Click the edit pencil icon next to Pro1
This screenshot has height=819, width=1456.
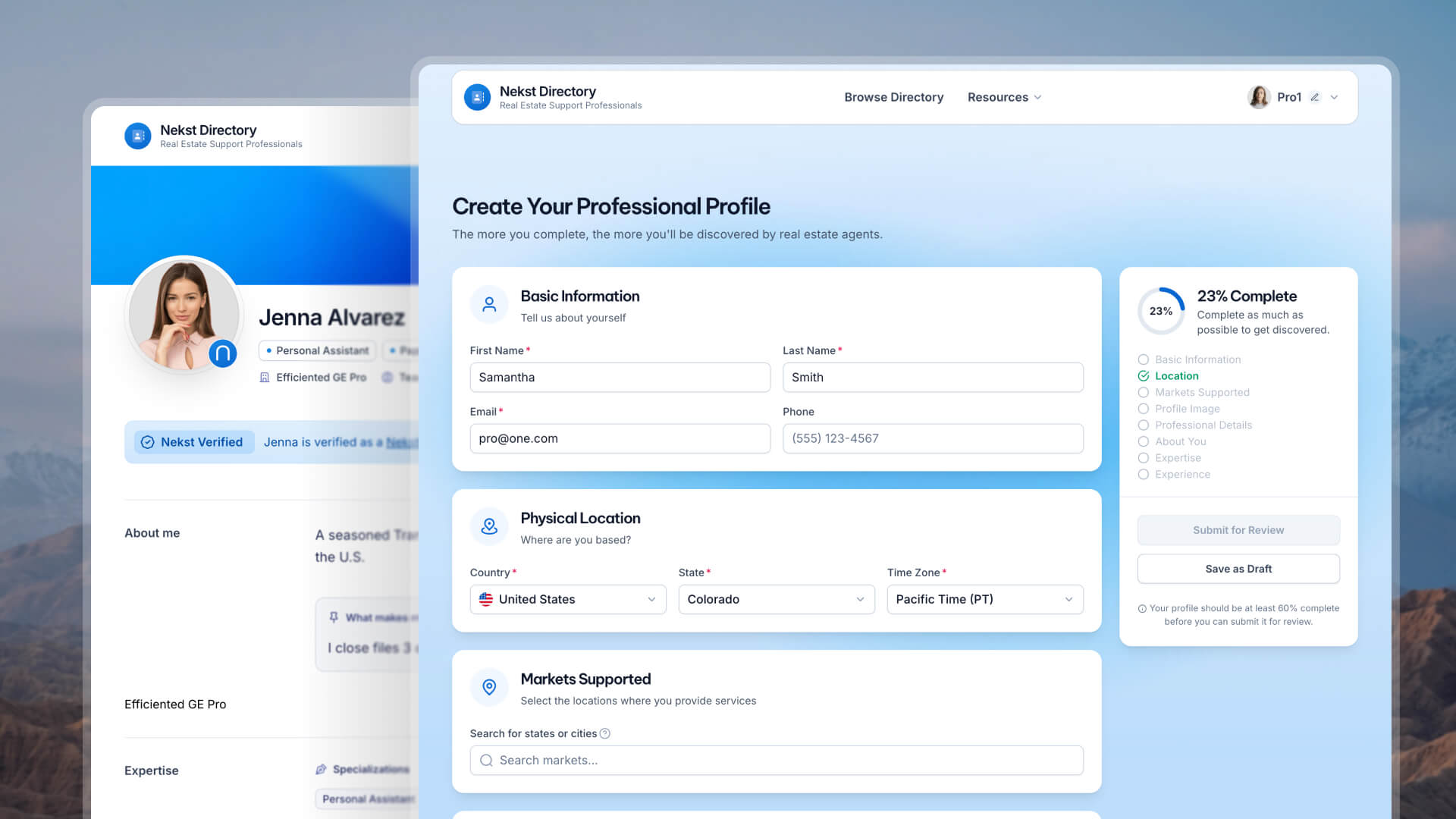click(x=1315, y=97)
